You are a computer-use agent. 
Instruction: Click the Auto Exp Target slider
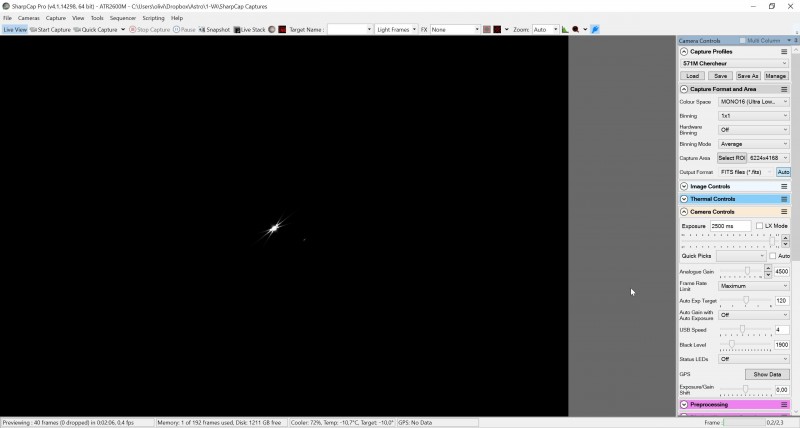click(745, 301)
